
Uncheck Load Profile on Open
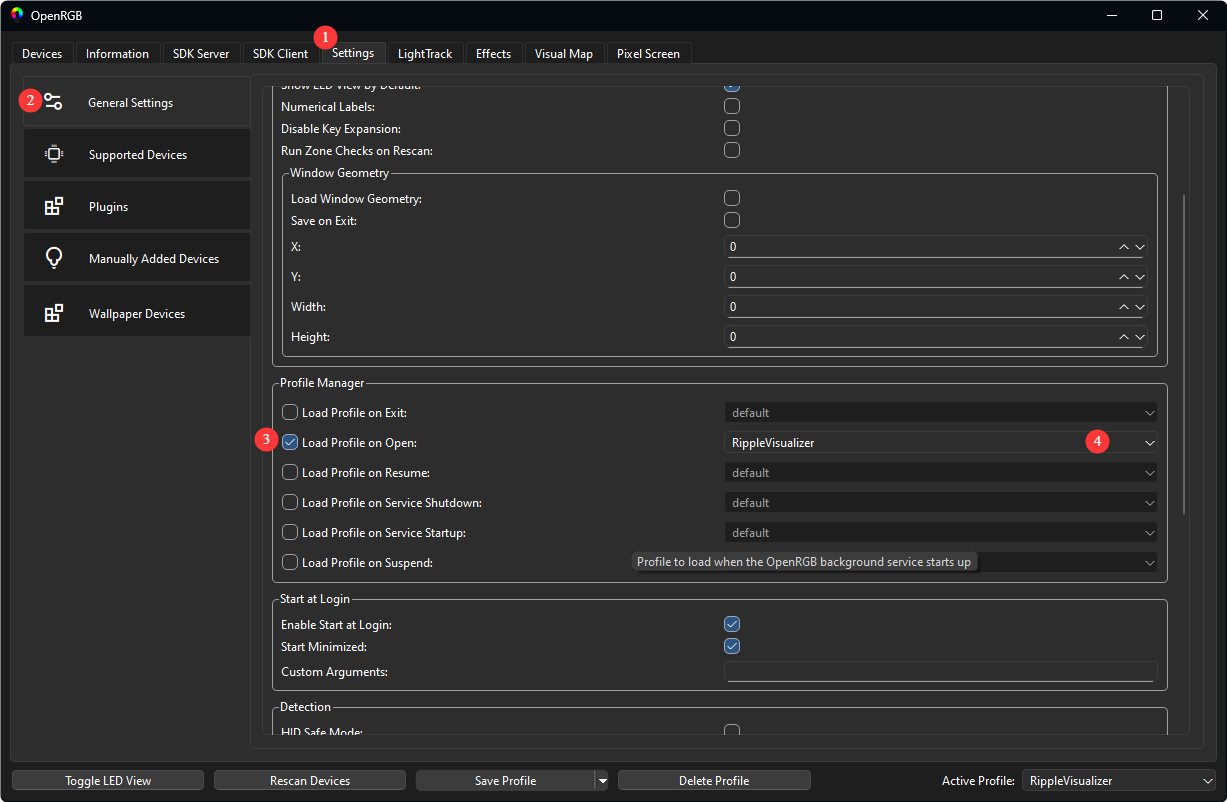290,442
